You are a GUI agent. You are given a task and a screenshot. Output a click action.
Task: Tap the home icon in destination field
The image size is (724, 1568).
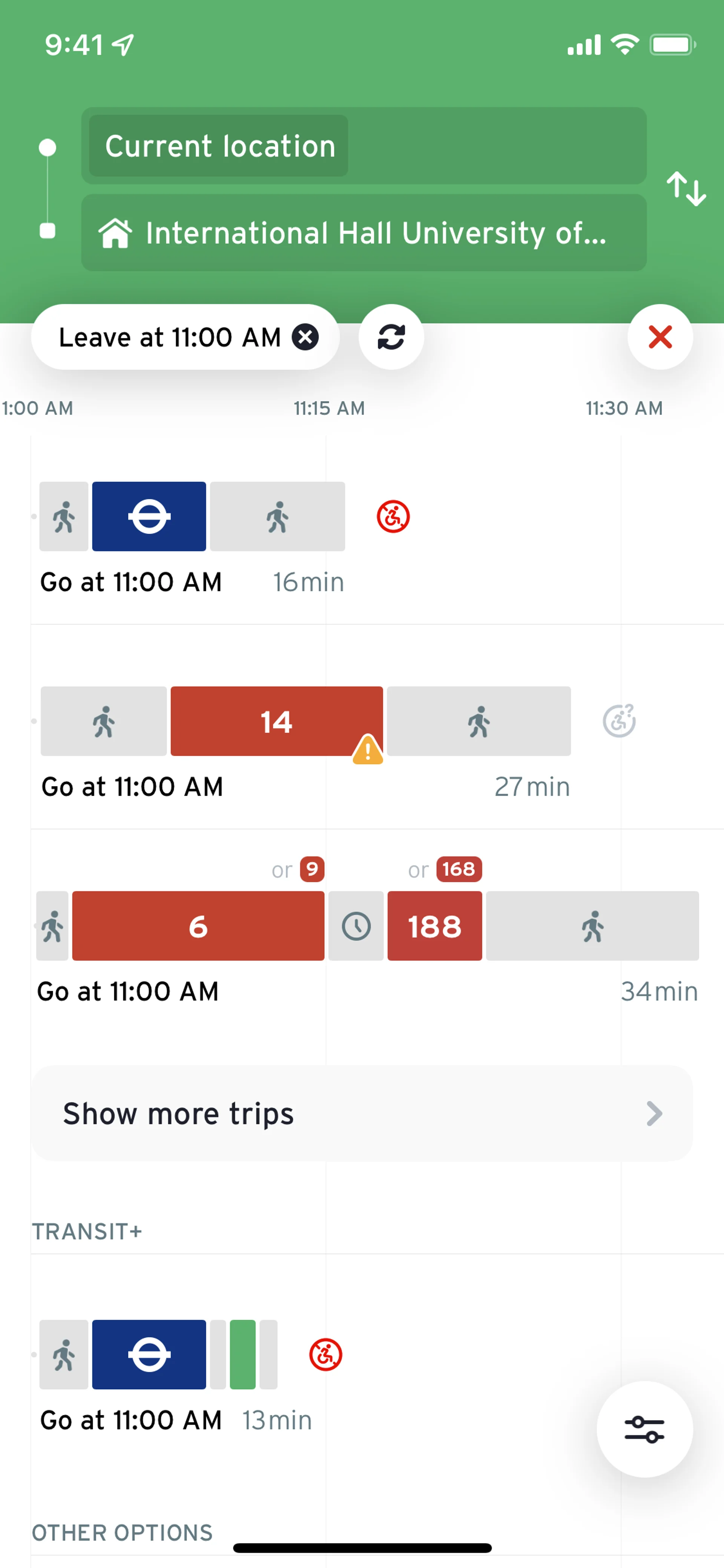(x=116, y=233)
